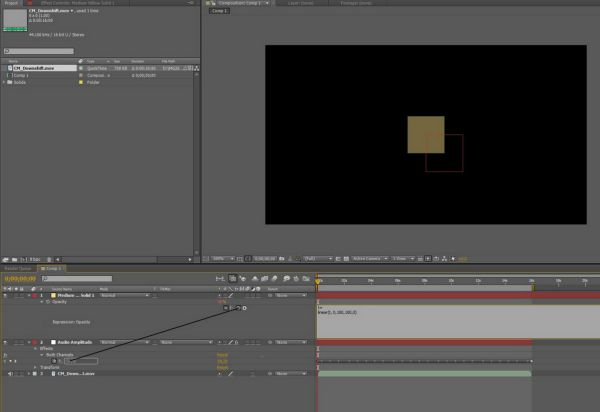This screenshot has height=412, width=600.
Task: Click the viewer current time button
Action: [x=265, y=259]
